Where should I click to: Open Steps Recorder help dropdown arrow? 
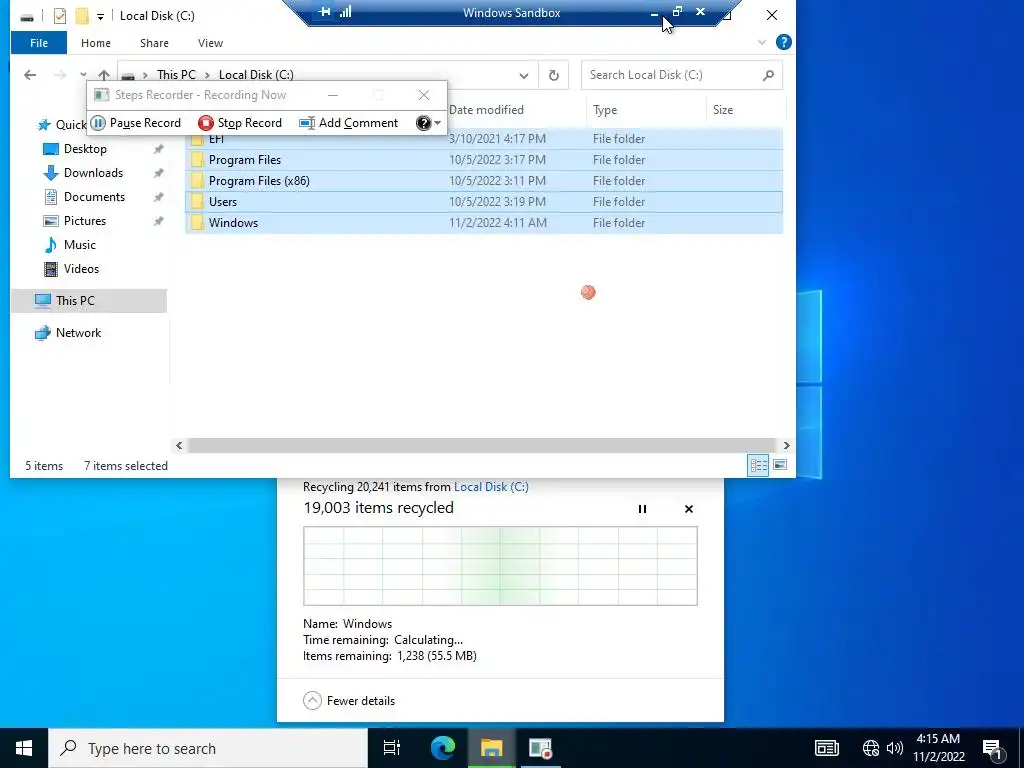438,123
